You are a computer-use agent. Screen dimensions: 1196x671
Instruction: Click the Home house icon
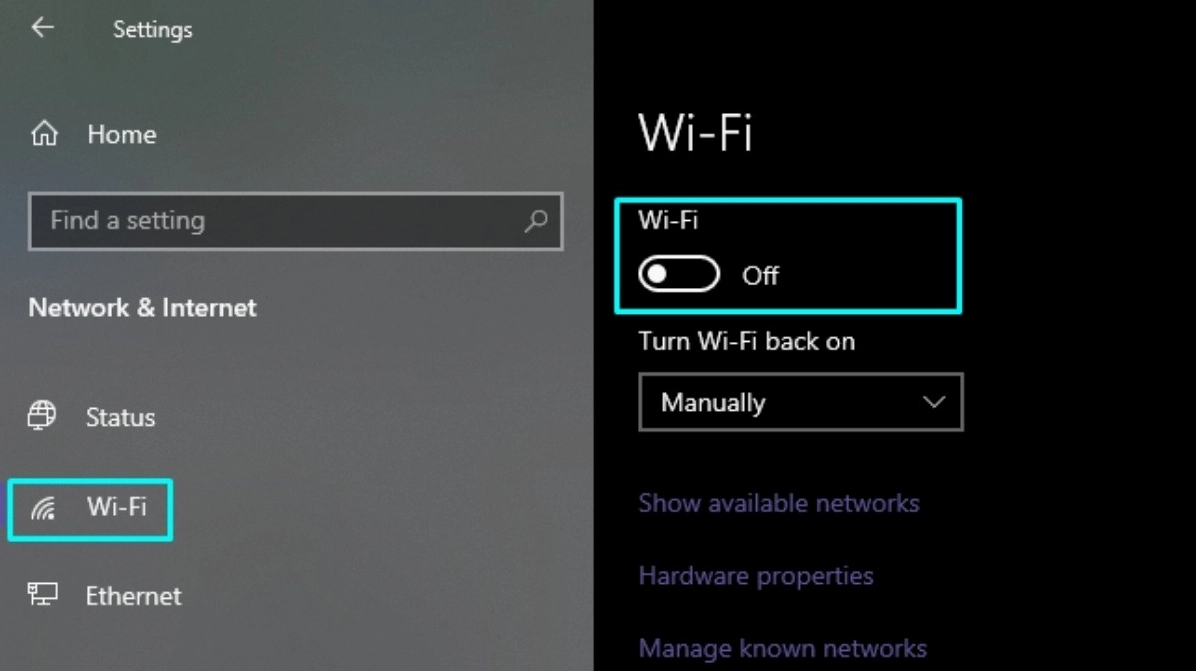click(44, 133)
